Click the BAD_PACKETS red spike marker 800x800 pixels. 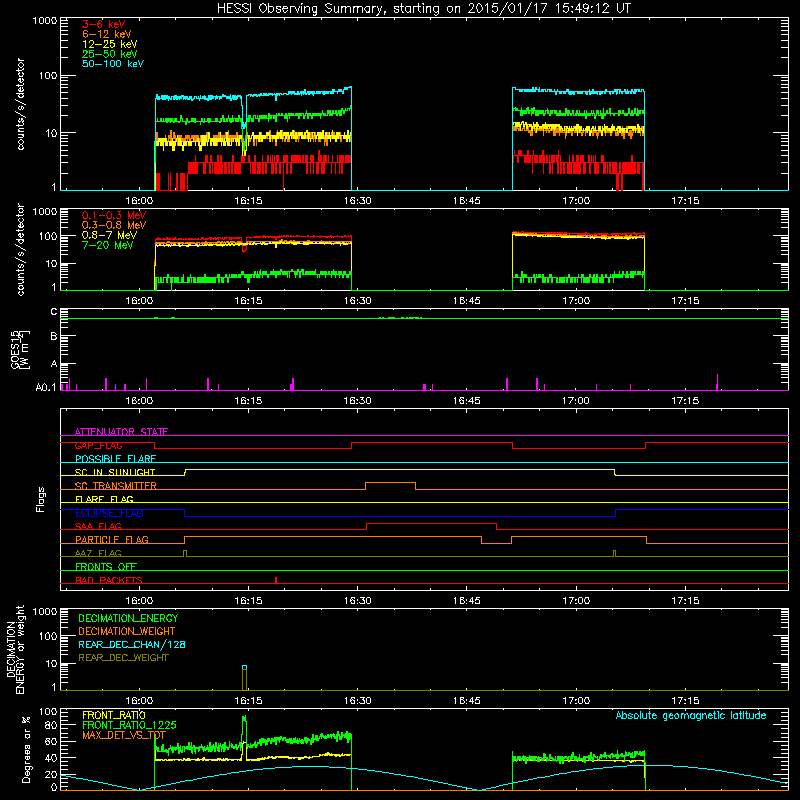click(x=276, y=580)
